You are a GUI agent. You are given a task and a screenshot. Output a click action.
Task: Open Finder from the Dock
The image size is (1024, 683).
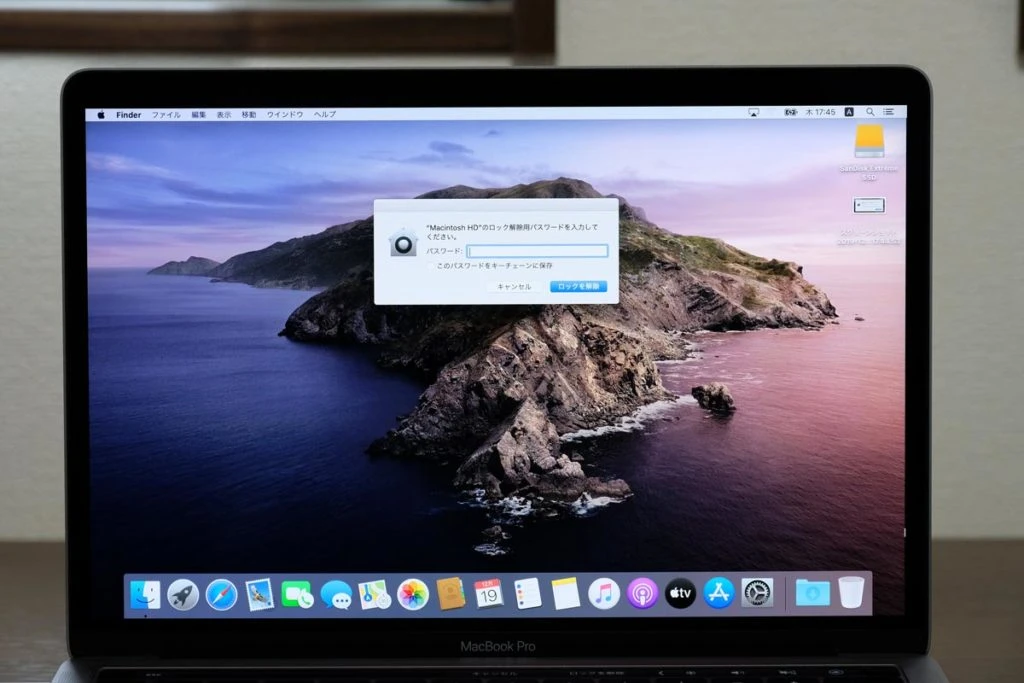click(145, 595)
